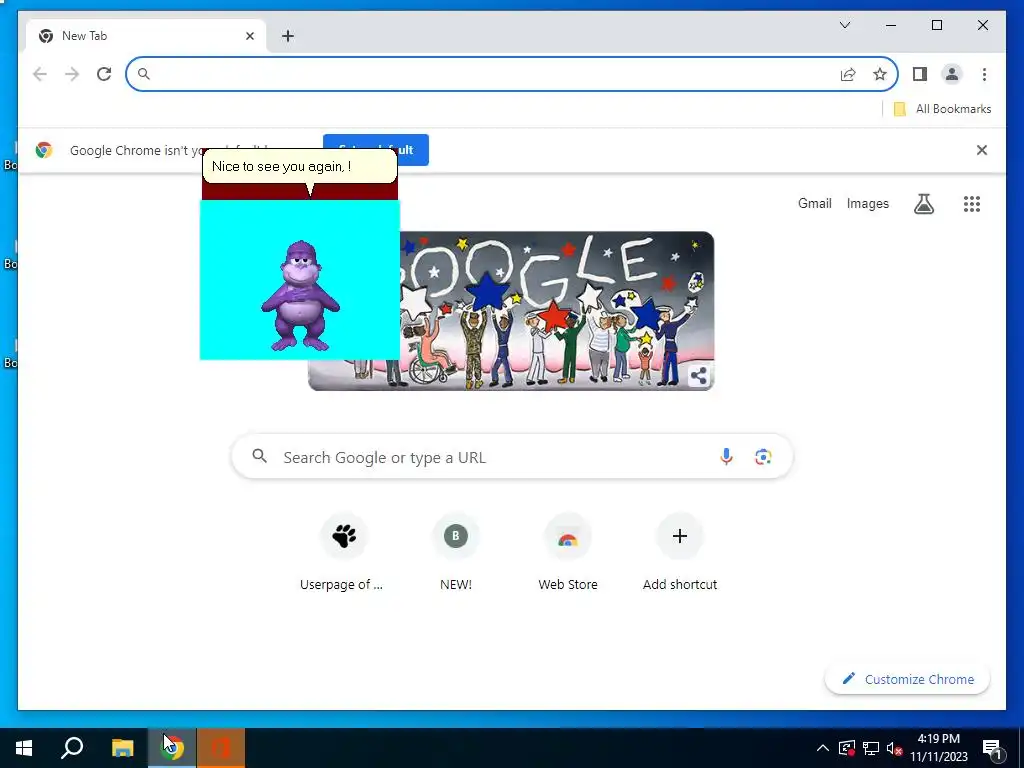Image resolution: width=1024 pixels, height=768 pixels.
Task: Show hidden system tray icons
Action: 823,748
